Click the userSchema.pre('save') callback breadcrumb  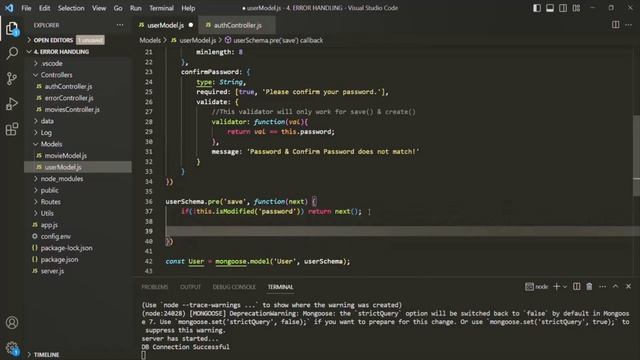[x=274, y=40]
